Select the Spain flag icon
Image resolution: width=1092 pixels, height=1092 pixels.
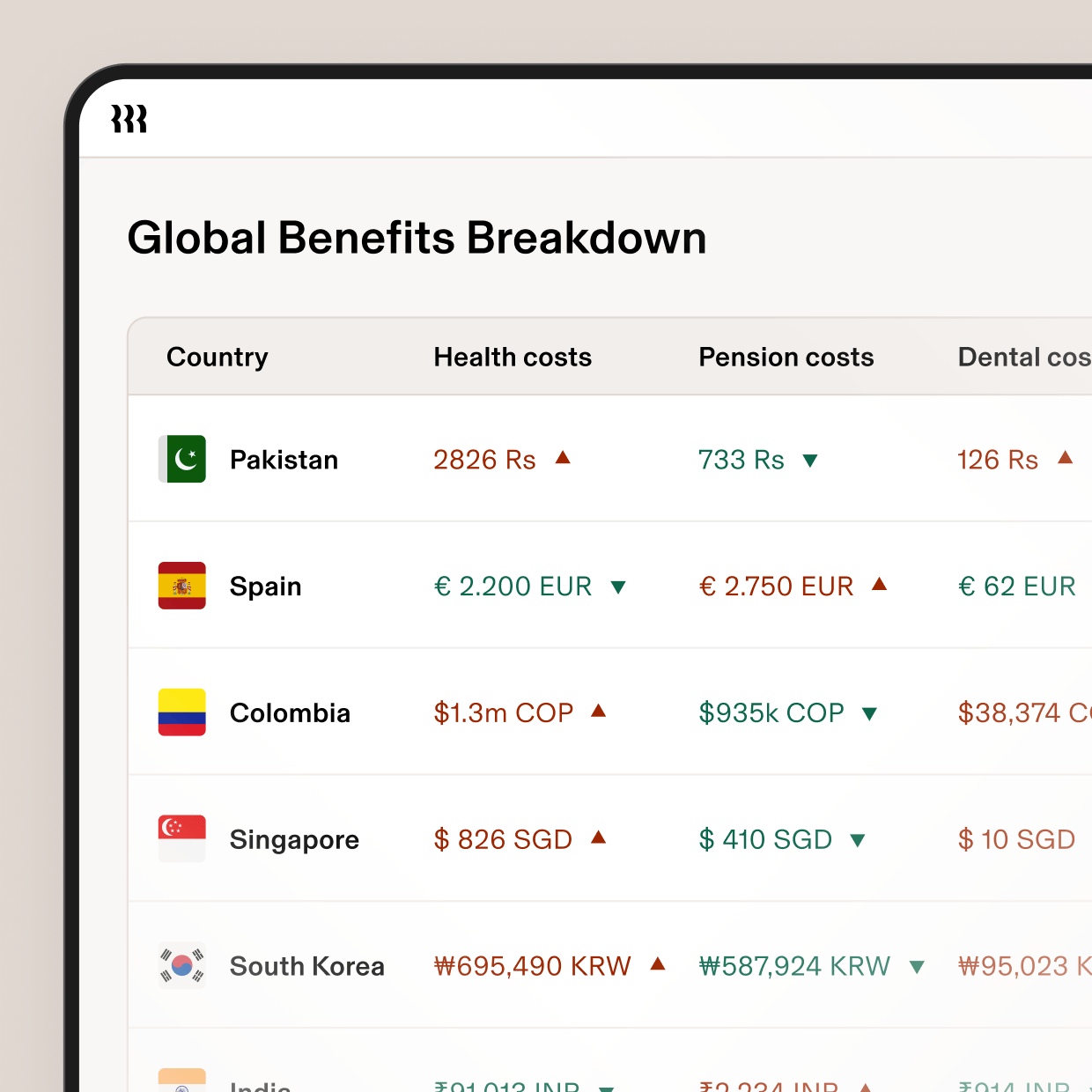[x=181, y=586]
